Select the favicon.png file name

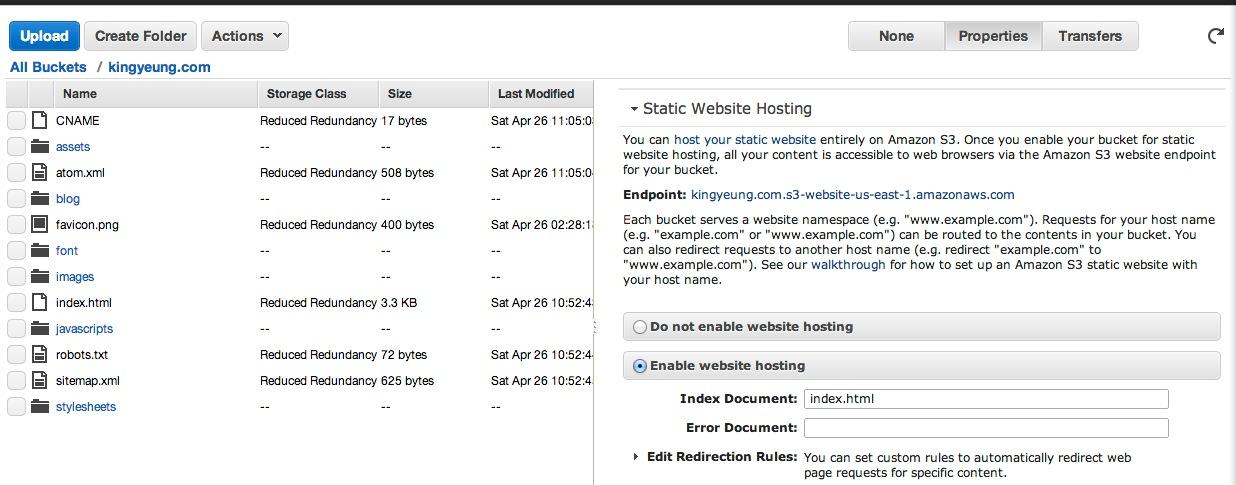pyautogui.click(x=87, y=225)
